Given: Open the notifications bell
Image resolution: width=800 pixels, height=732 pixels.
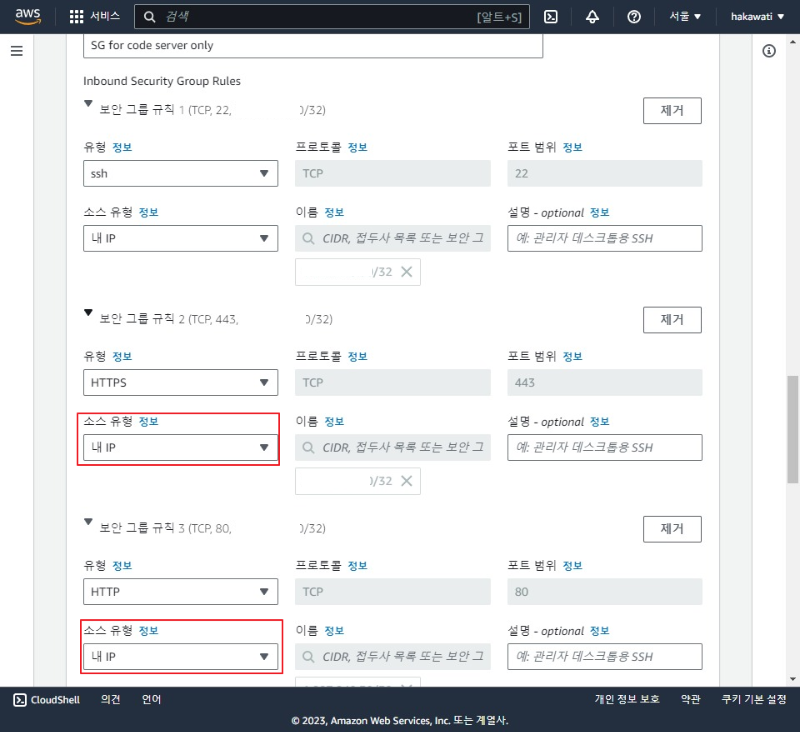Looking at the screenshot, I should click(594, 16).
